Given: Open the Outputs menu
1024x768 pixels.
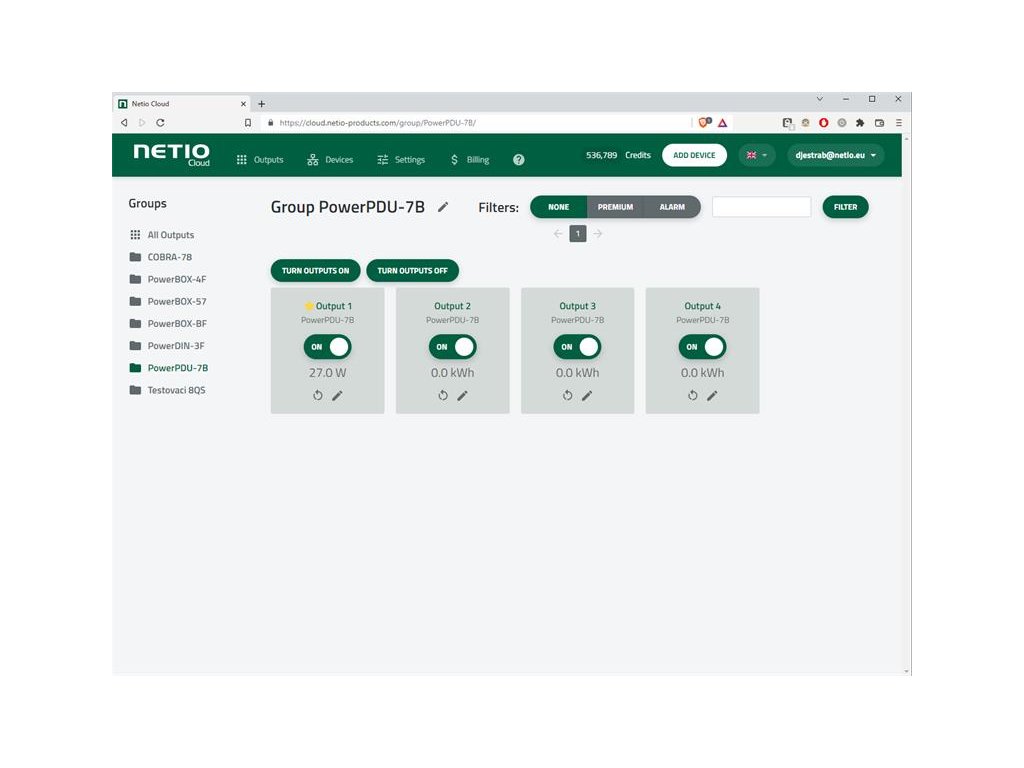Looking at the screenshot, I should tap(260, 159).
